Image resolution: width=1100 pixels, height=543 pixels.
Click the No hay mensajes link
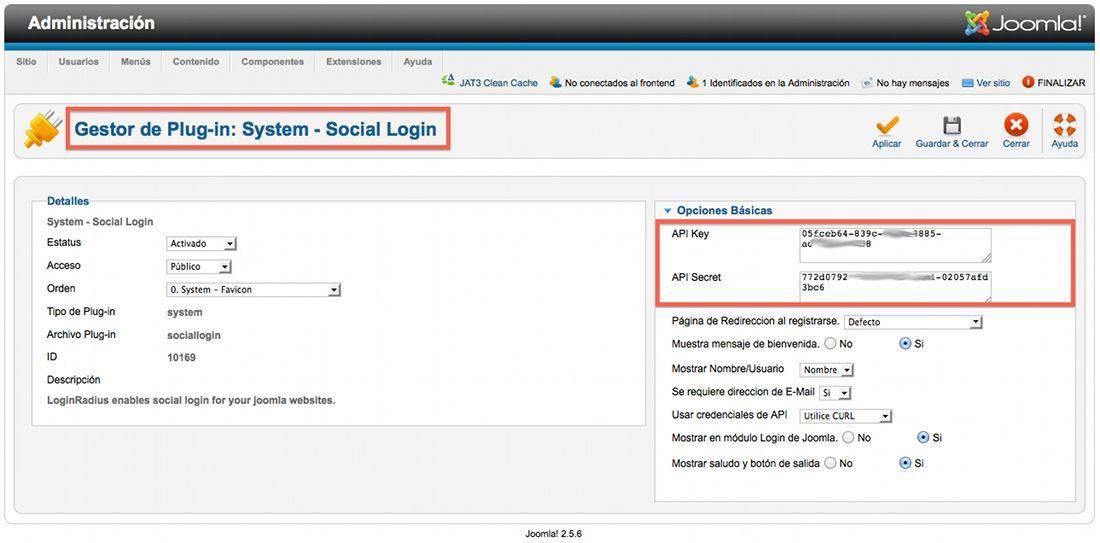coord(913,83)
